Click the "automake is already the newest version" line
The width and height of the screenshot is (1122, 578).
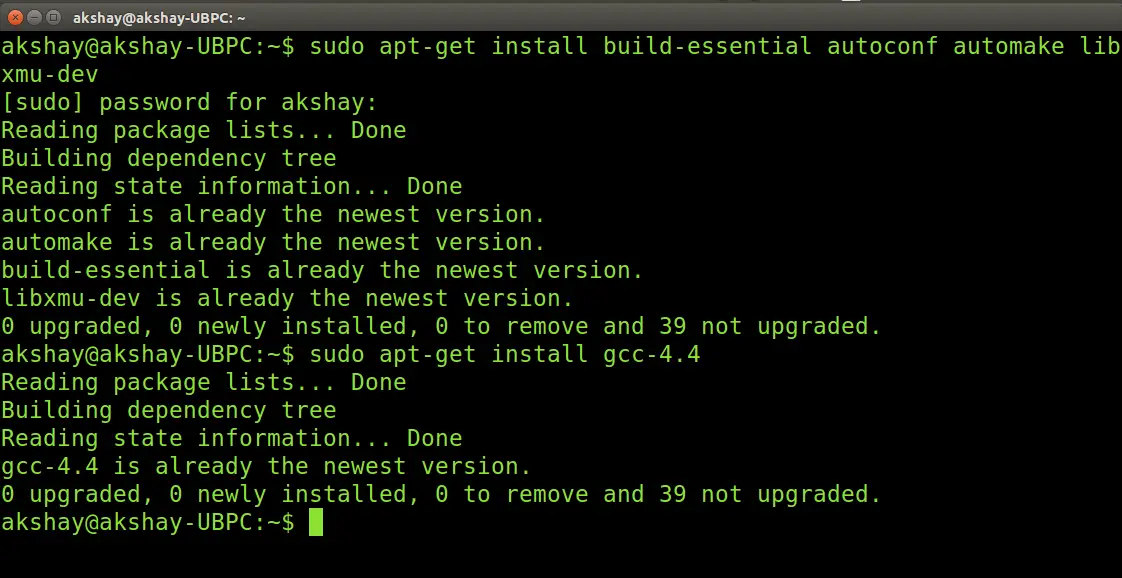[273, 242]
